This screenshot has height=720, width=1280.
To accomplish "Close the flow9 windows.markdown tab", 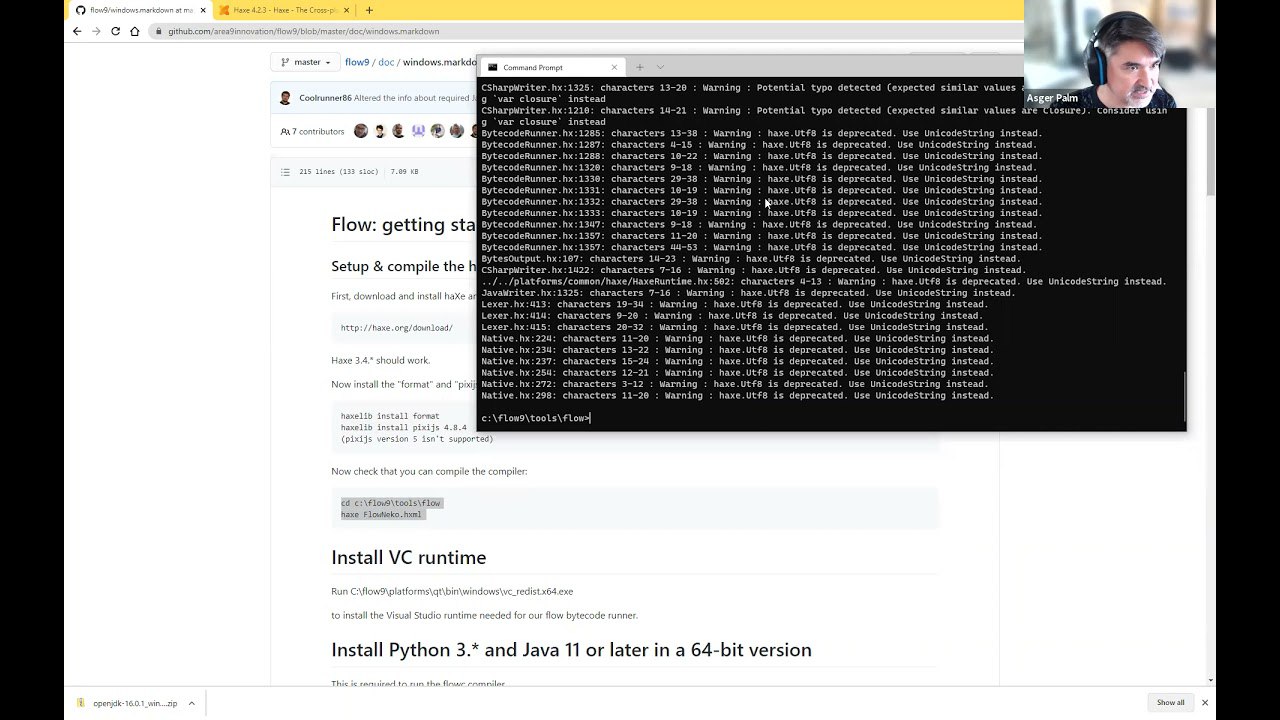I will point(203,10).
